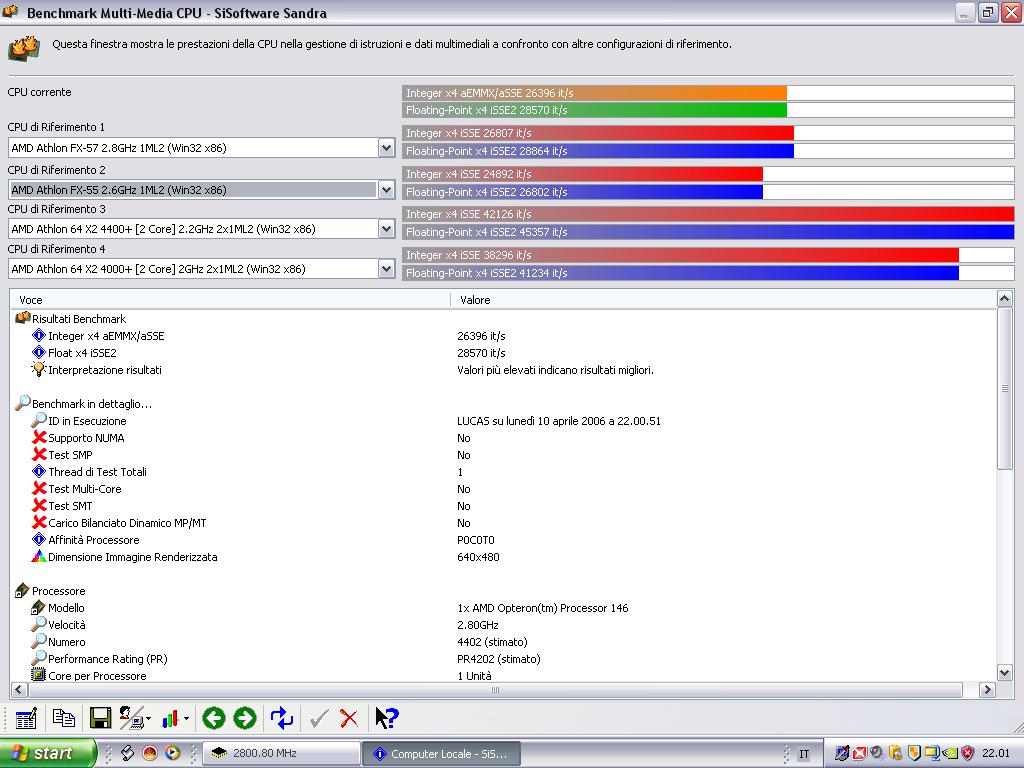Click the horizontal scrollbar right arrow
1024x768 pixels.
tap(987, 689)
